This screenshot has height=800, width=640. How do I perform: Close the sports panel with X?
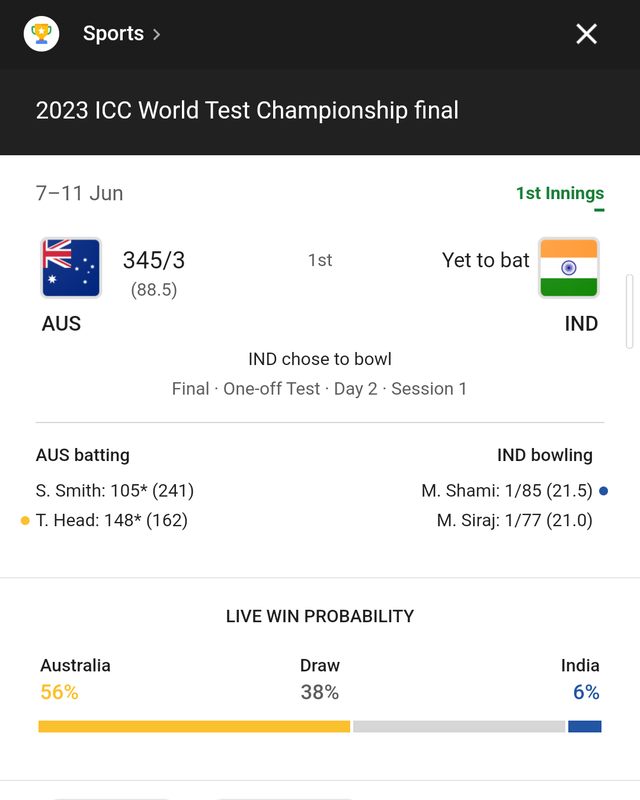[x=586, y=34]
